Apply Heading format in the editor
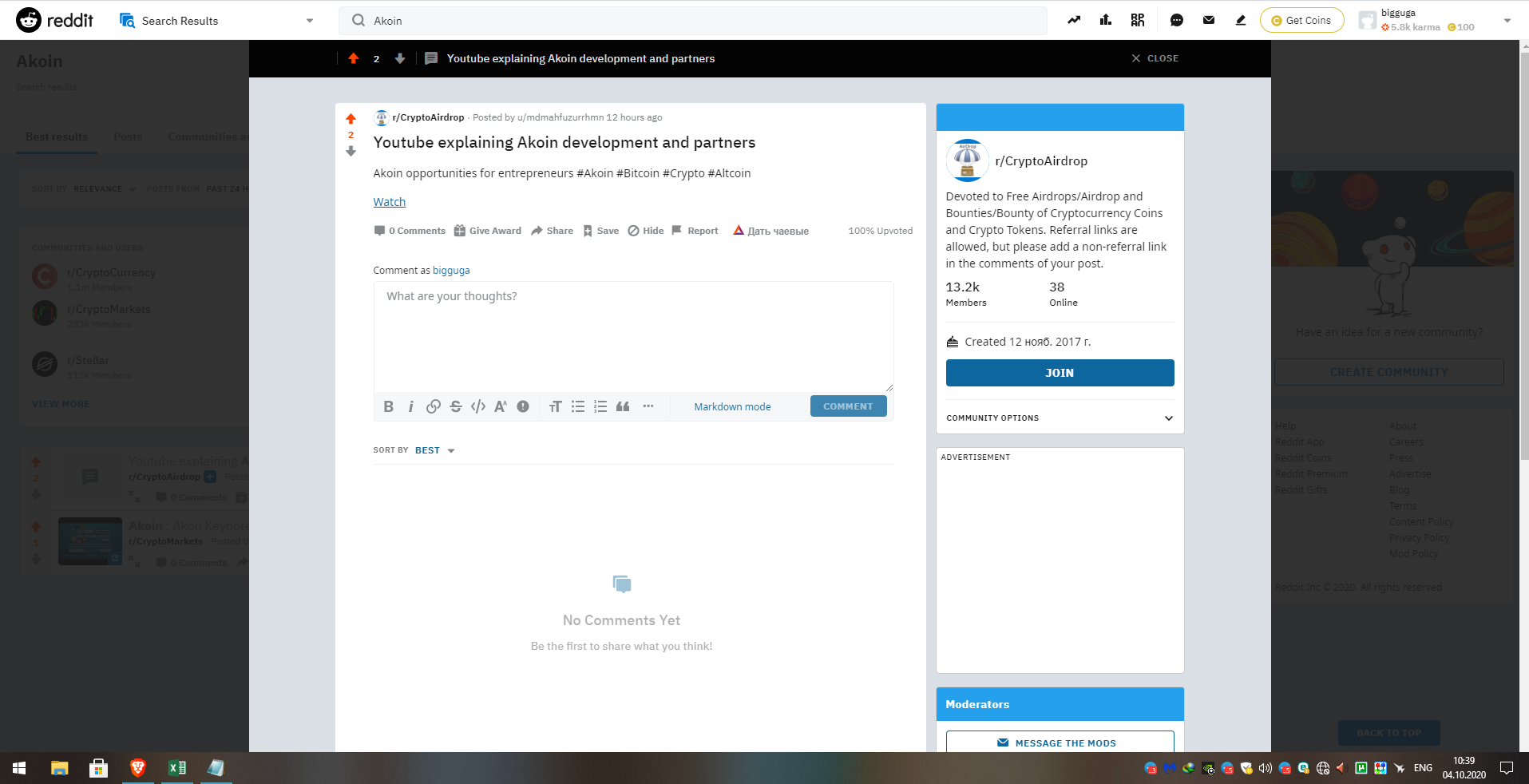Viewport: 1529px width, 784px height. pyautogui.click(x=556, y=406)
